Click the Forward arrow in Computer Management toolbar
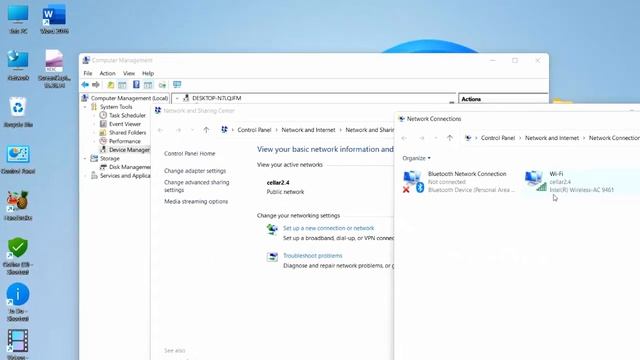Image resolution: width=640 pixels, height=360 pixels. 96,85
